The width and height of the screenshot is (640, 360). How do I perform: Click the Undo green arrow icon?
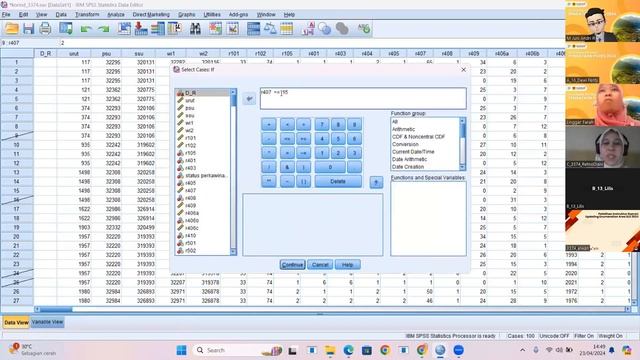point(86,29)
